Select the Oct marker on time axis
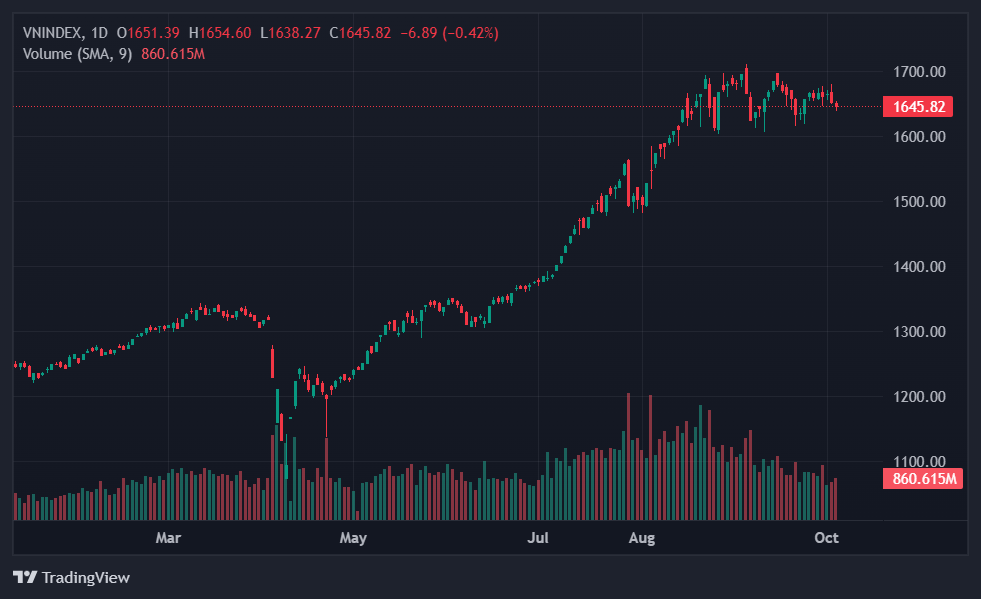 [x=826, y=538]
